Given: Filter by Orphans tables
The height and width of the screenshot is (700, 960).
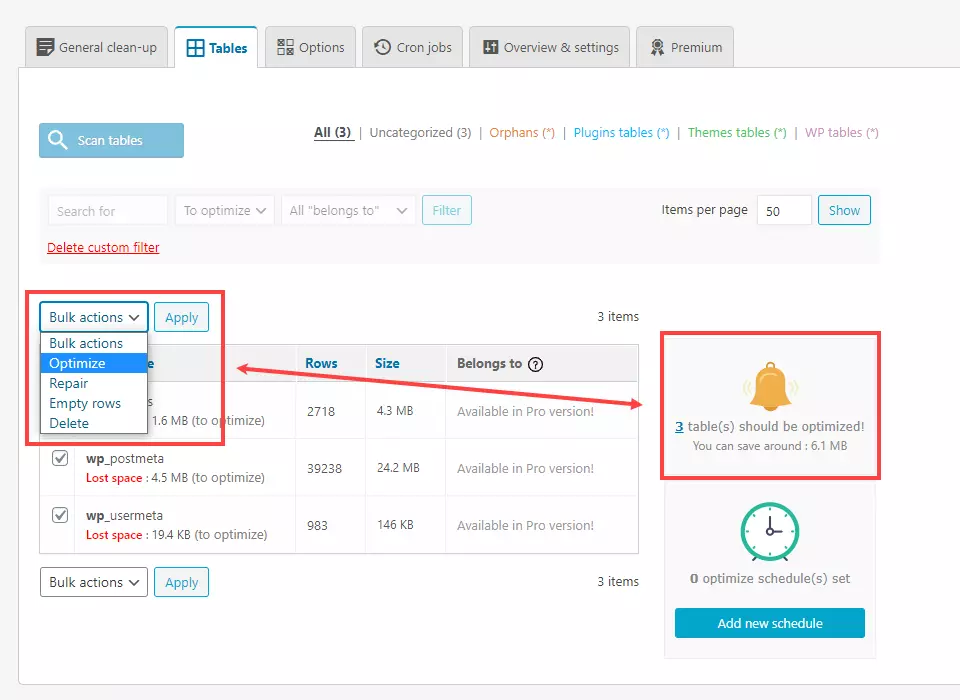Looking at the screenshot, I should (522, 132).
